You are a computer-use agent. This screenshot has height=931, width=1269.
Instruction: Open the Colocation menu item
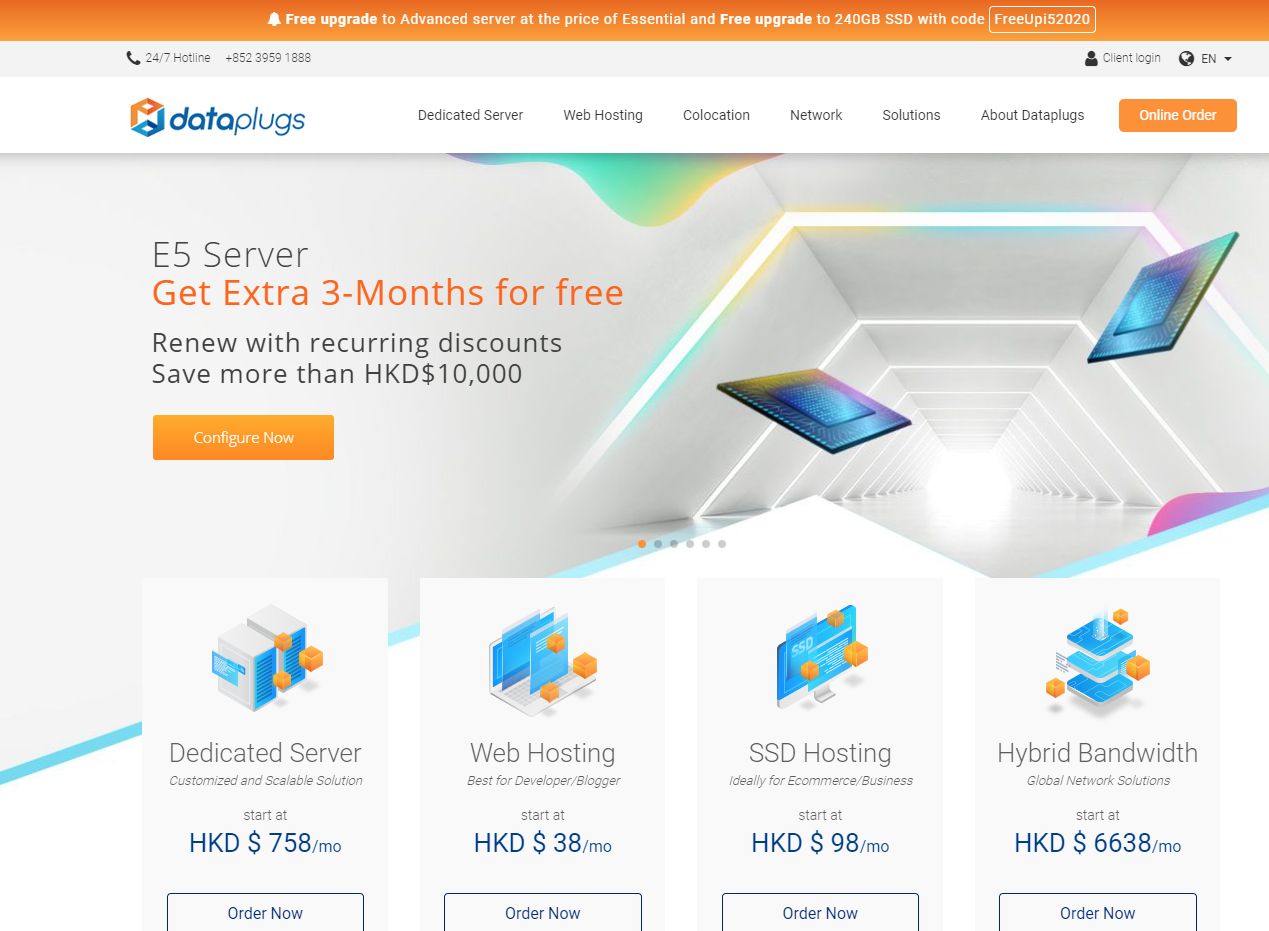[716, 115]
